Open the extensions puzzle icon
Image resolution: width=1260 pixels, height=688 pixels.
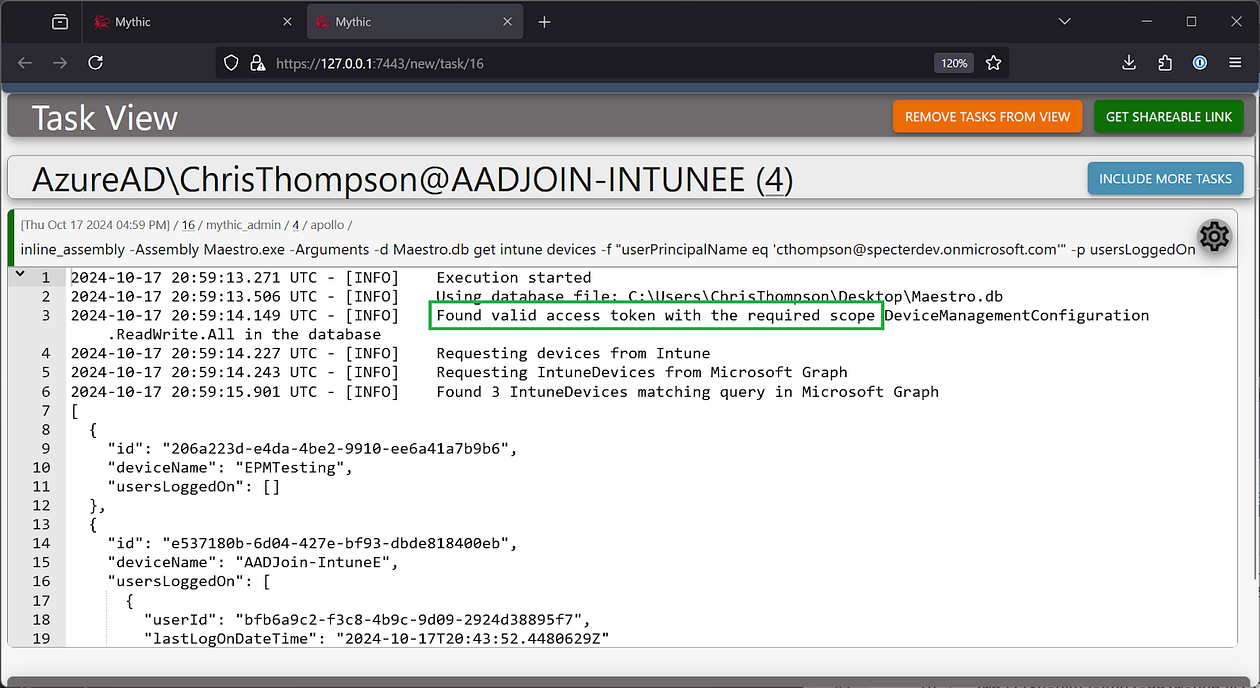[x=1165, y=63]
